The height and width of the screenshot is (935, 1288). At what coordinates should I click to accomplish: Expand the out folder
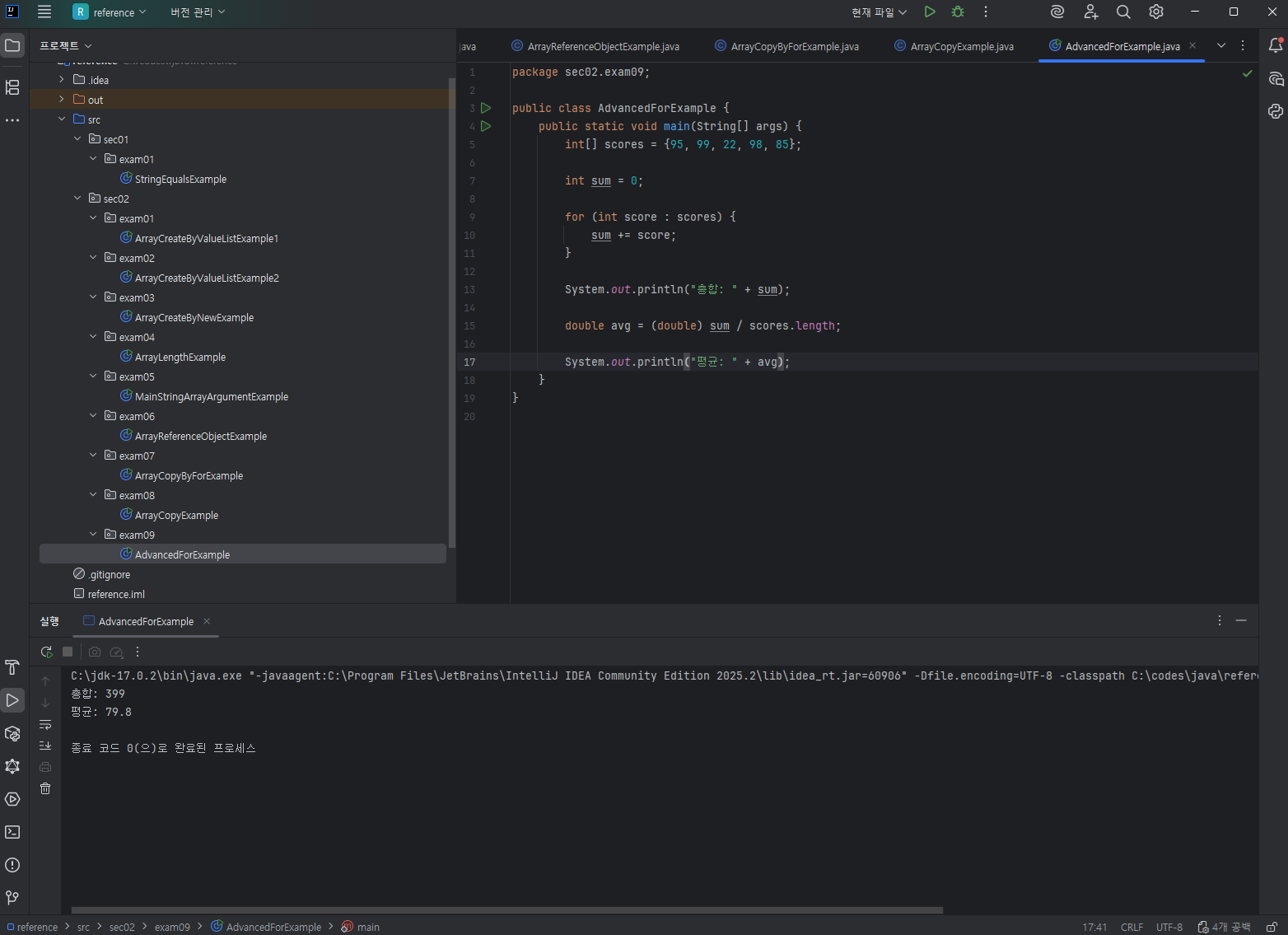[x=62, y=100]
